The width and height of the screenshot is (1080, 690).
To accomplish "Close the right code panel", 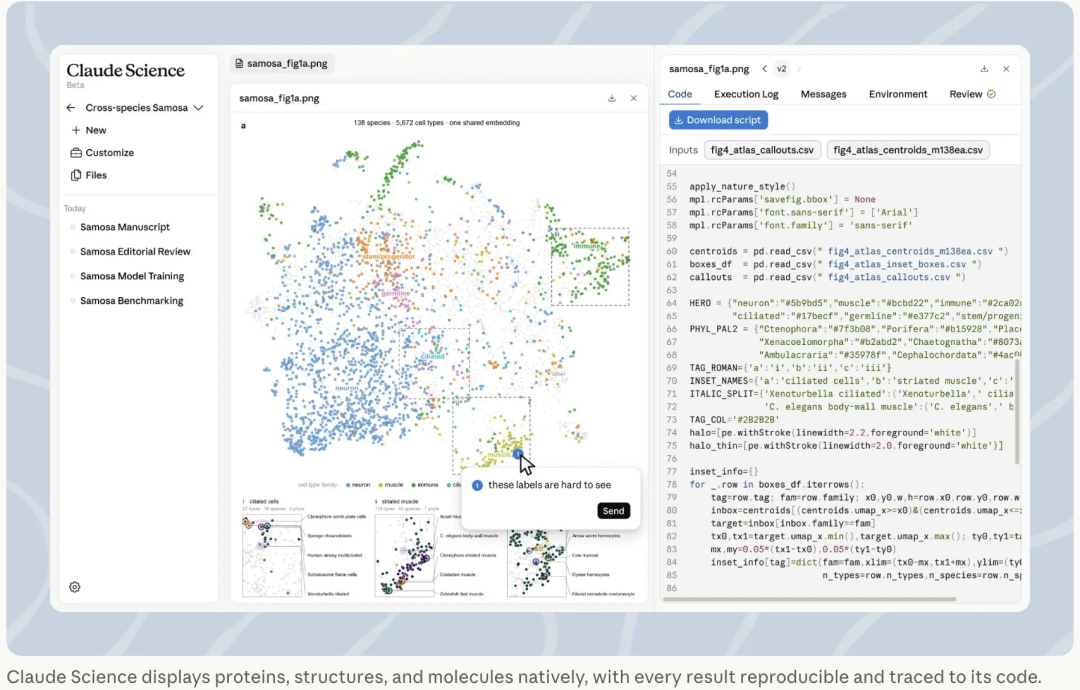I will (1006, 69).
